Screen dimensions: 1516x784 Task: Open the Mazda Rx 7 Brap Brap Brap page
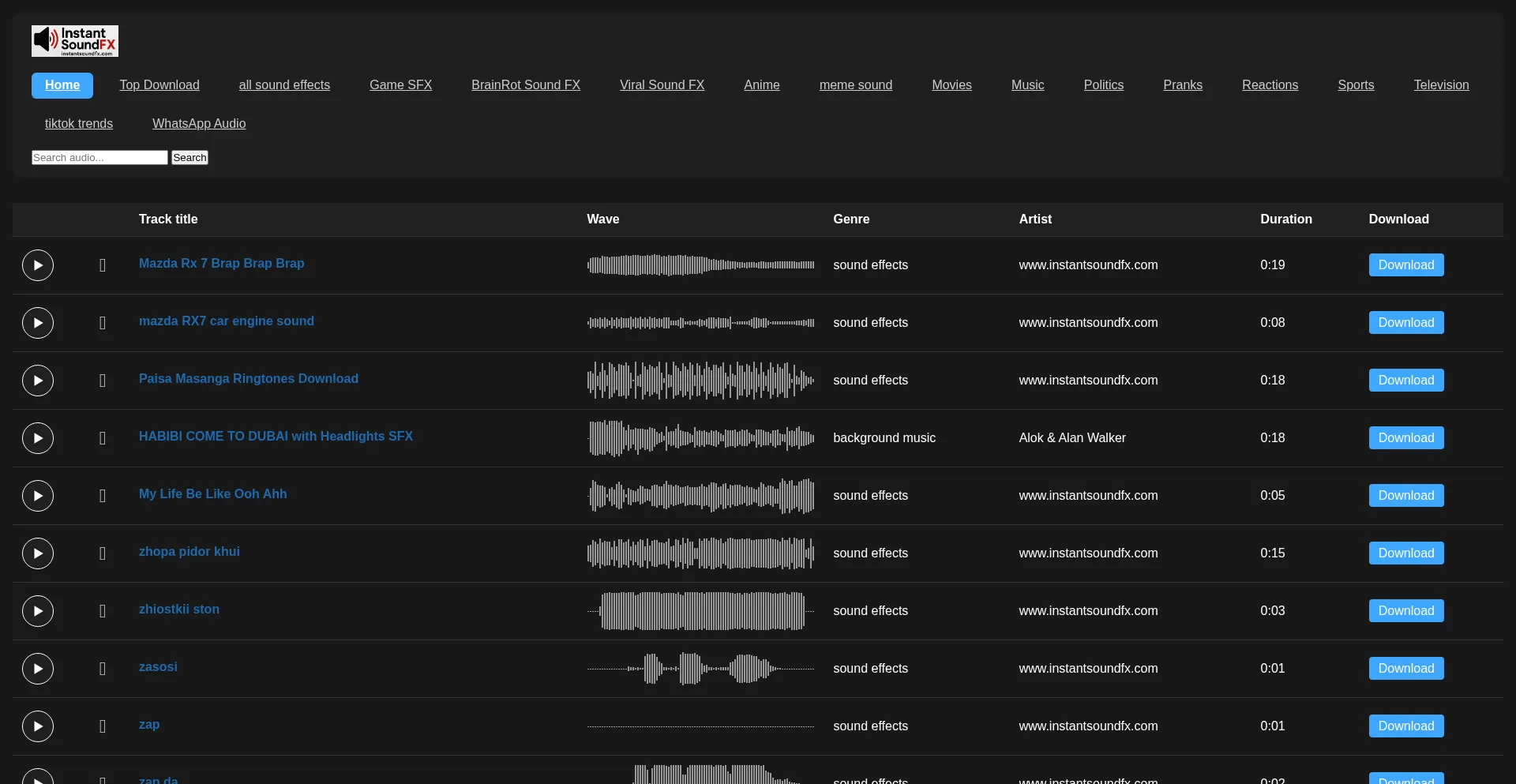pyautogui.click(x=221, y=264)
